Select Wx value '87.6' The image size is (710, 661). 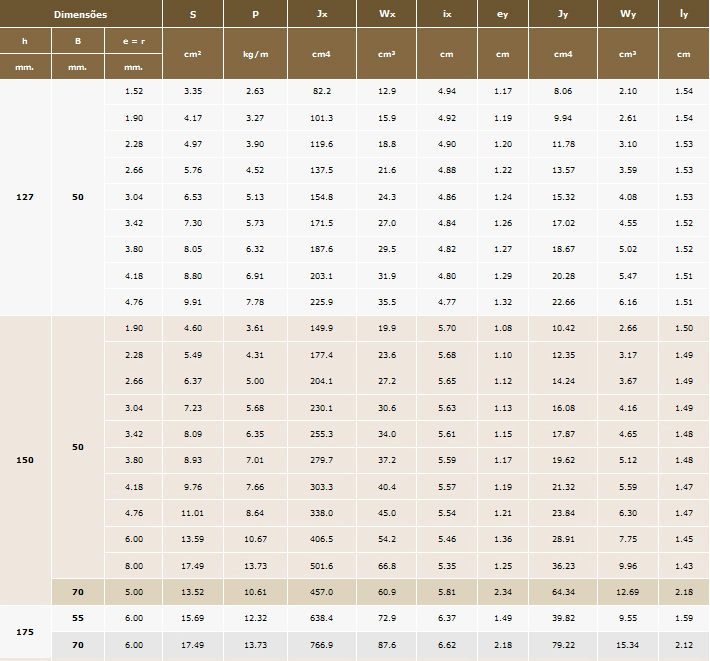click(387, 645)
